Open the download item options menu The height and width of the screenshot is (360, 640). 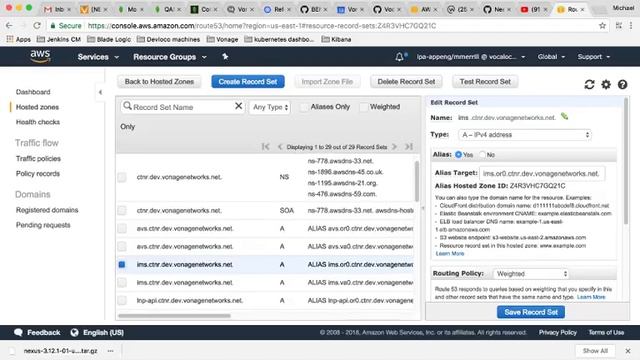click(x=110, y=351)
